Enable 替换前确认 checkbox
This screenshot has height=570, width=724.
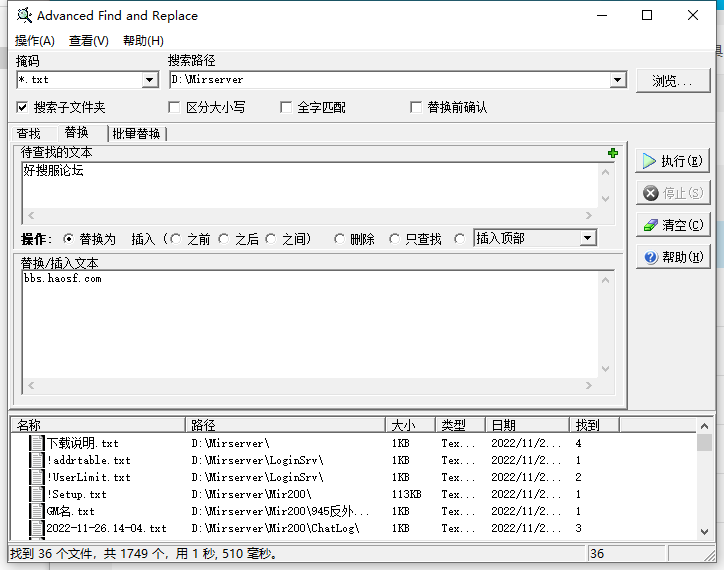coord(416,108)
